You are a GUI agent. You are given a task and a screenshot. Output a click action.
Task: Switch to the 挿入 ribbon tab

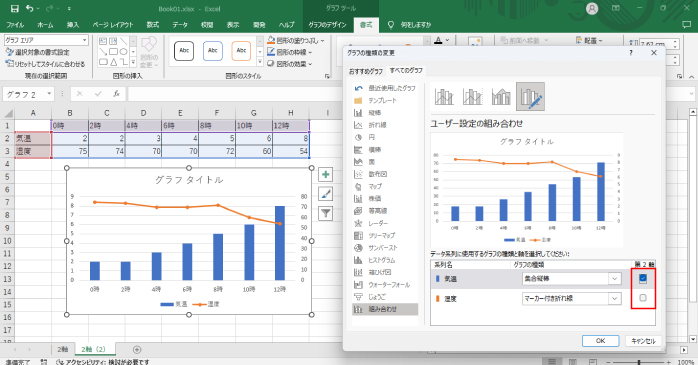73,25
